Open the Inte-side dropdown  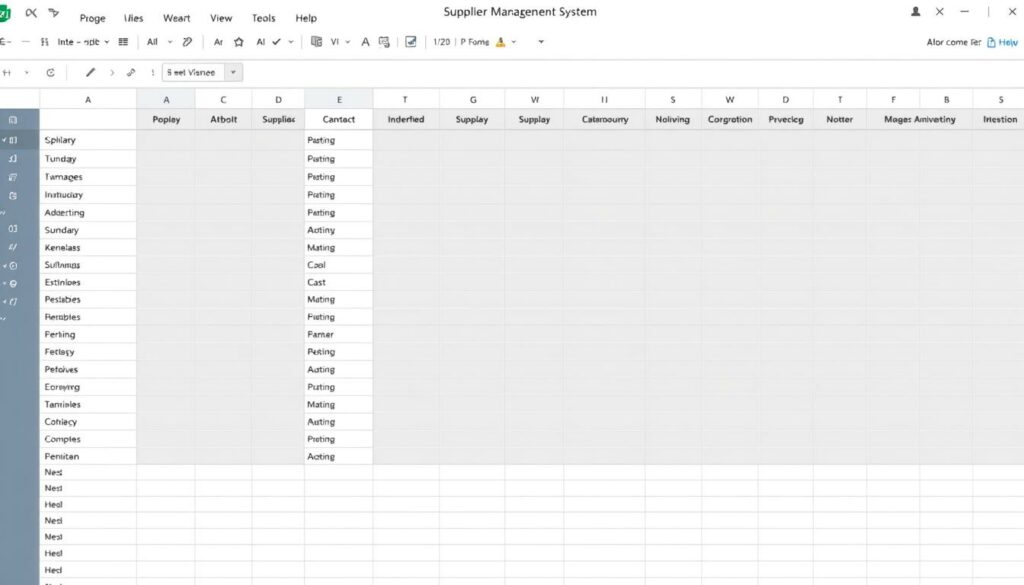point(82,42)
